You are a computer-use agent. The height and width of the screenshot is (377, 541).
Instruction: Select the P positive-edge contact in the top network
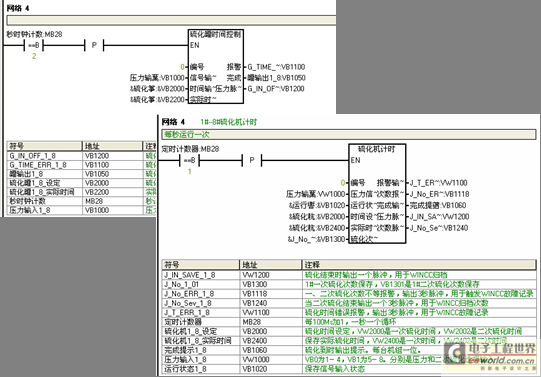tap(94, 45)
